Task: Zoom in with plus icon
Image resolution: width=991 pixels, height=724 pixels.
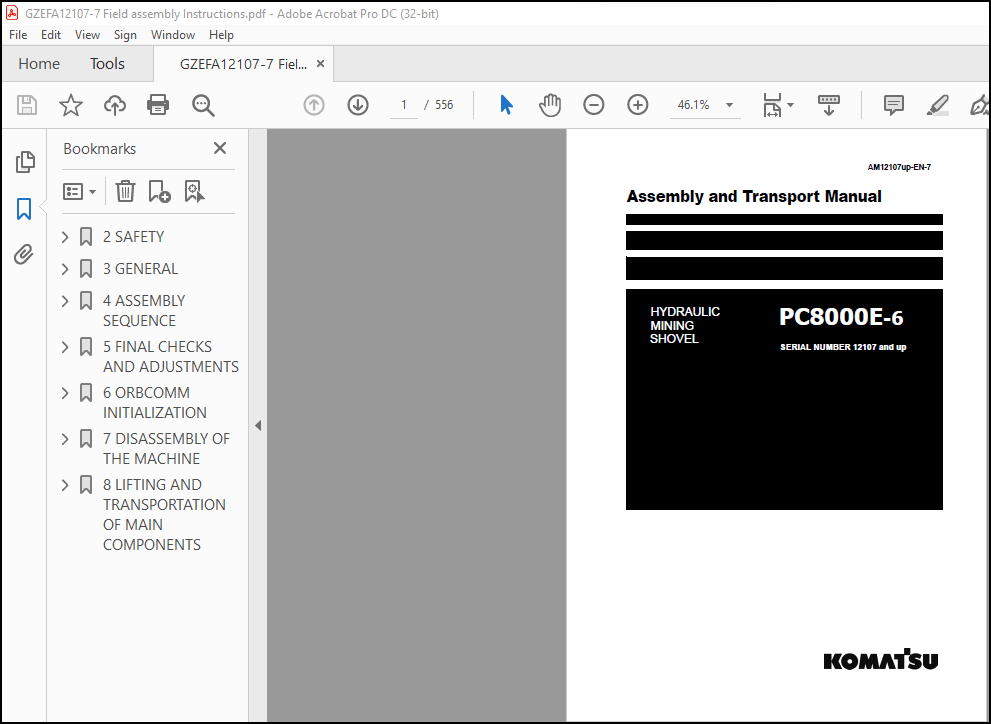Action: (638, 105)
